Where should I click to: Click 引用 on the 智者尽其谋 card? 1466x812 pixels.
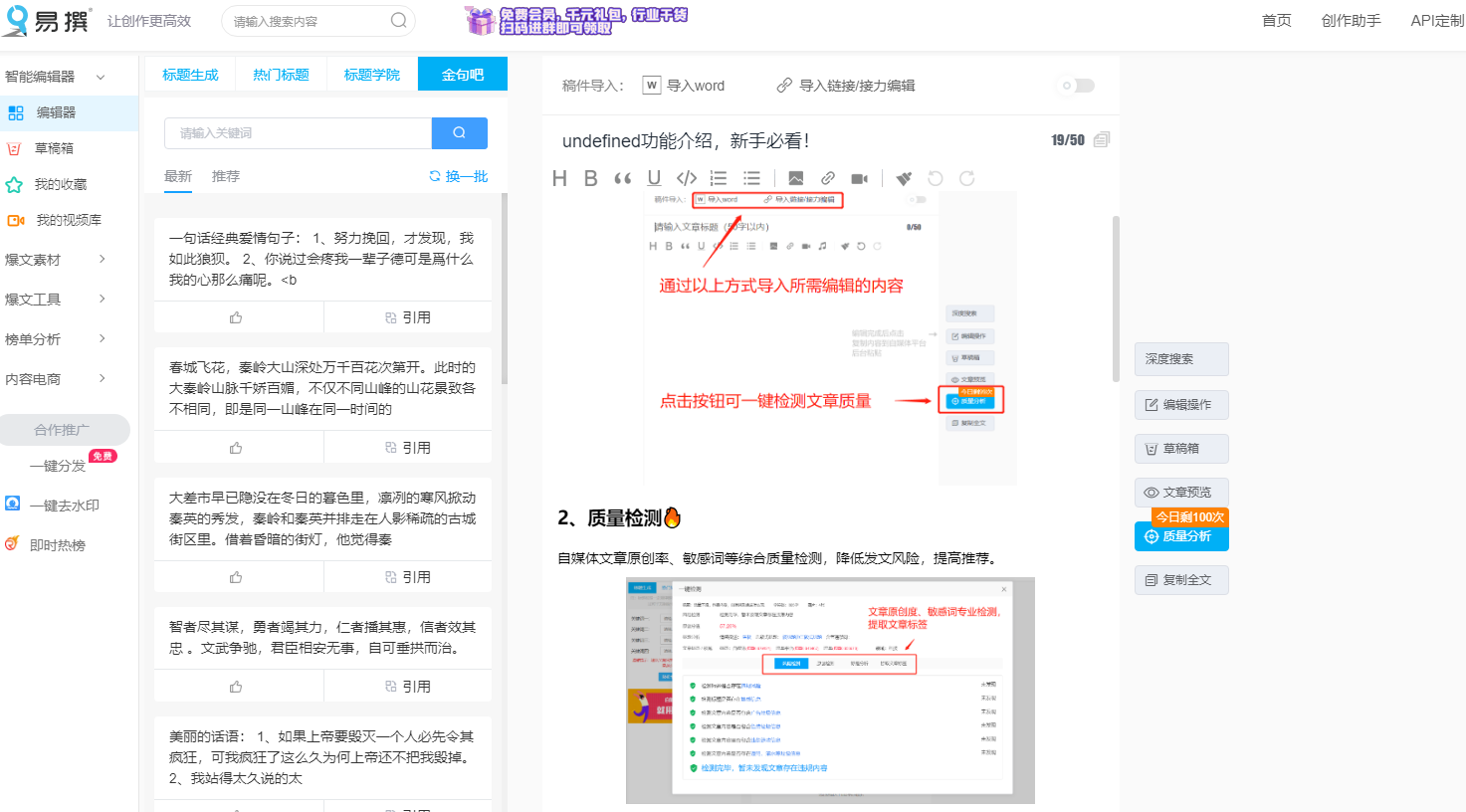pyautogui.click(x=408, y=687)
